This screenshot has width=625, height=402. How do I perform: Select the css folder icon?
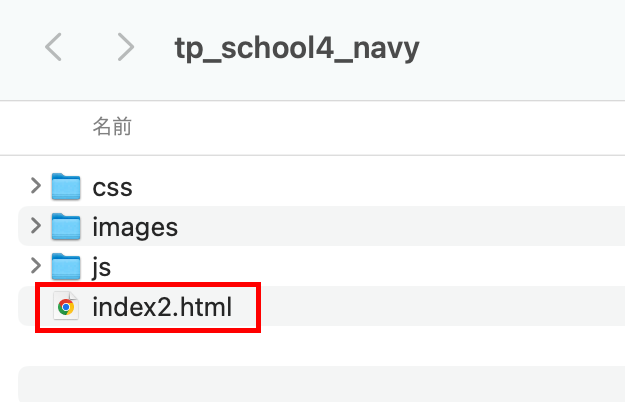click(x=66, y=186)
